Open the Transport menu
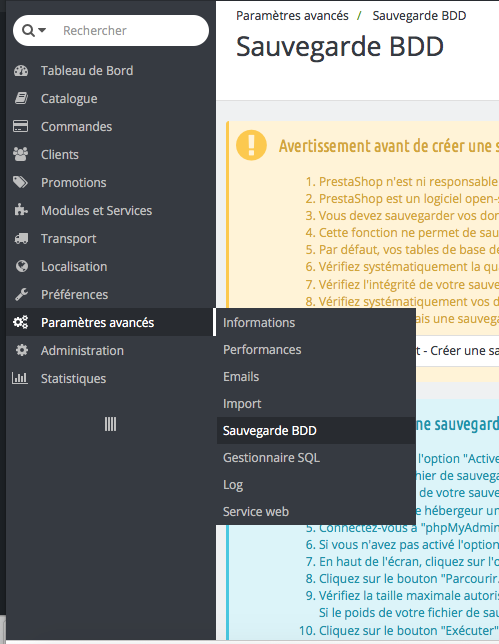 click(69, 239)
